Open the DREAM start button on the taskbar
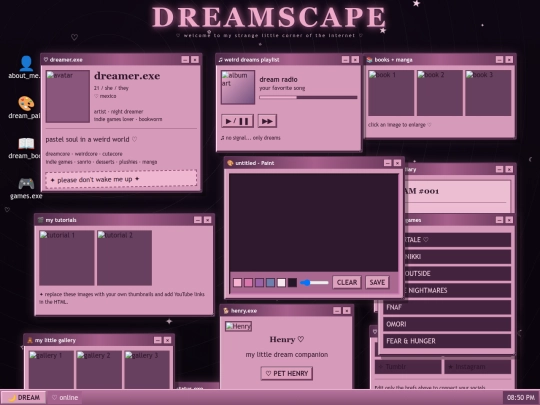540x405 pixels. [23, 397]
